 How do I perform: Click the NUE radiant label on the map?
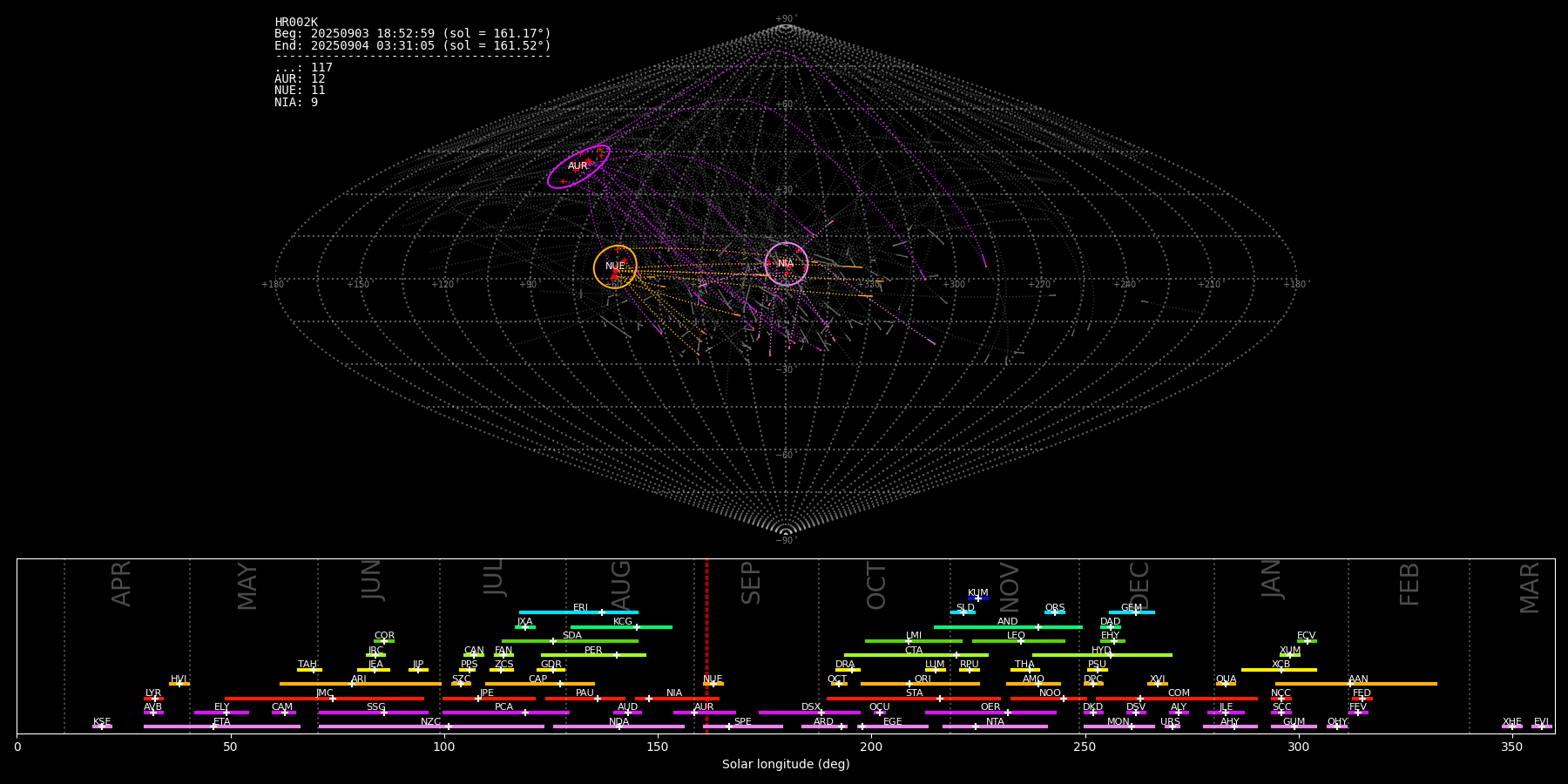pyautogui.click(x=615, y=267)
